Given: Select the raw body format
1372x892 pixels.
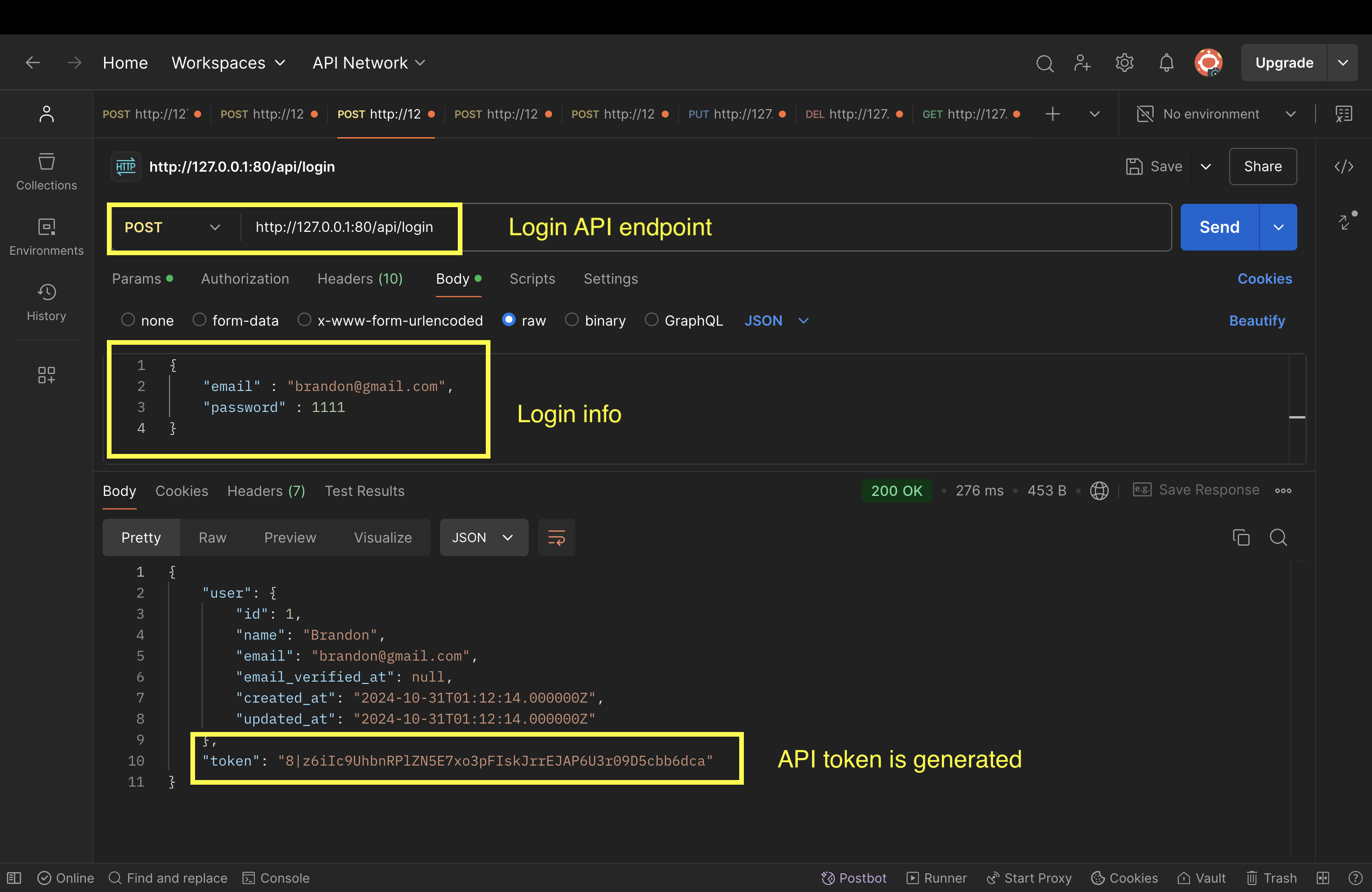Looking at the screenshot, I should click(509, 321).
